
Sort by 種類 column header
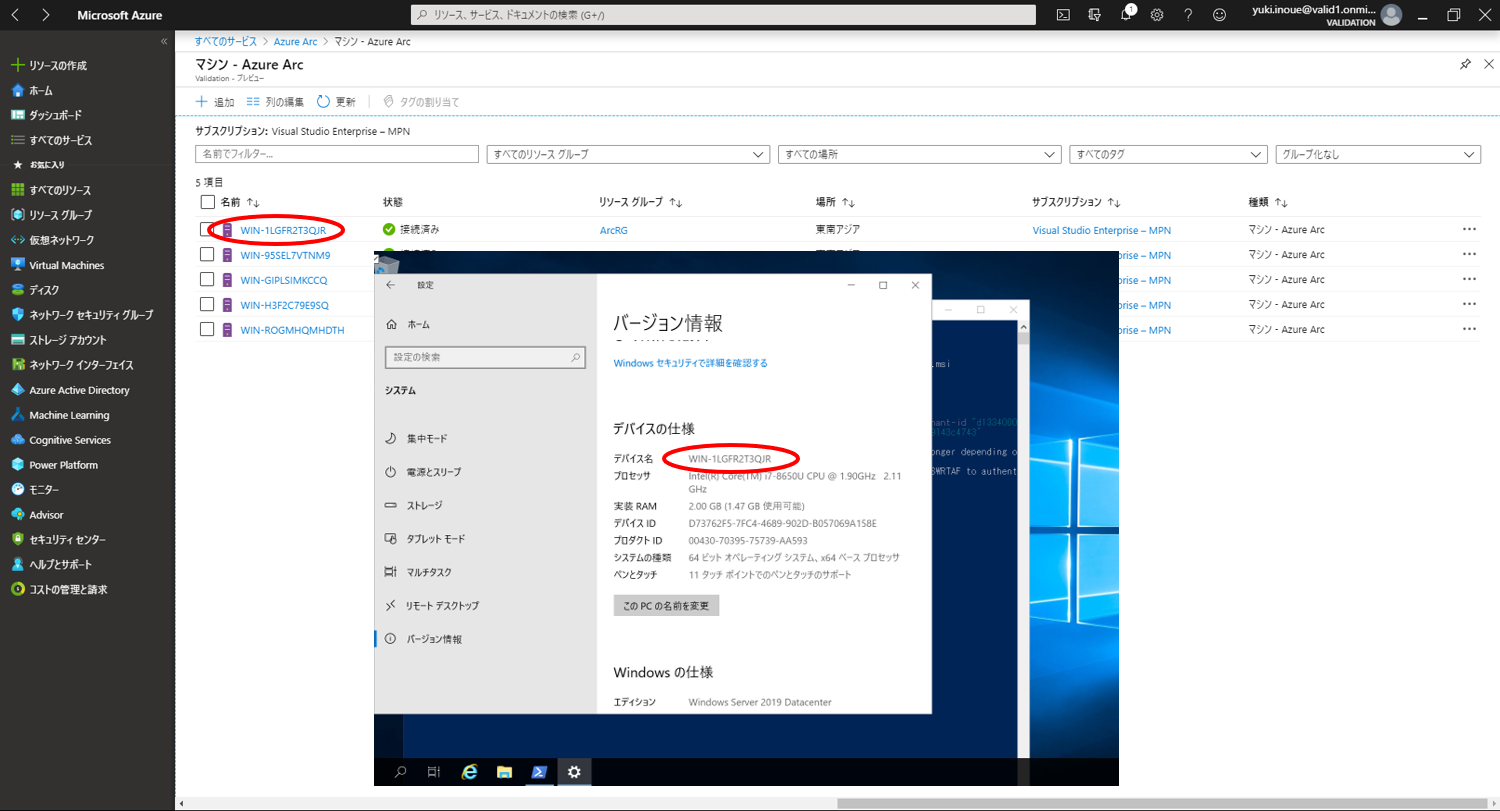point(1268,202)
